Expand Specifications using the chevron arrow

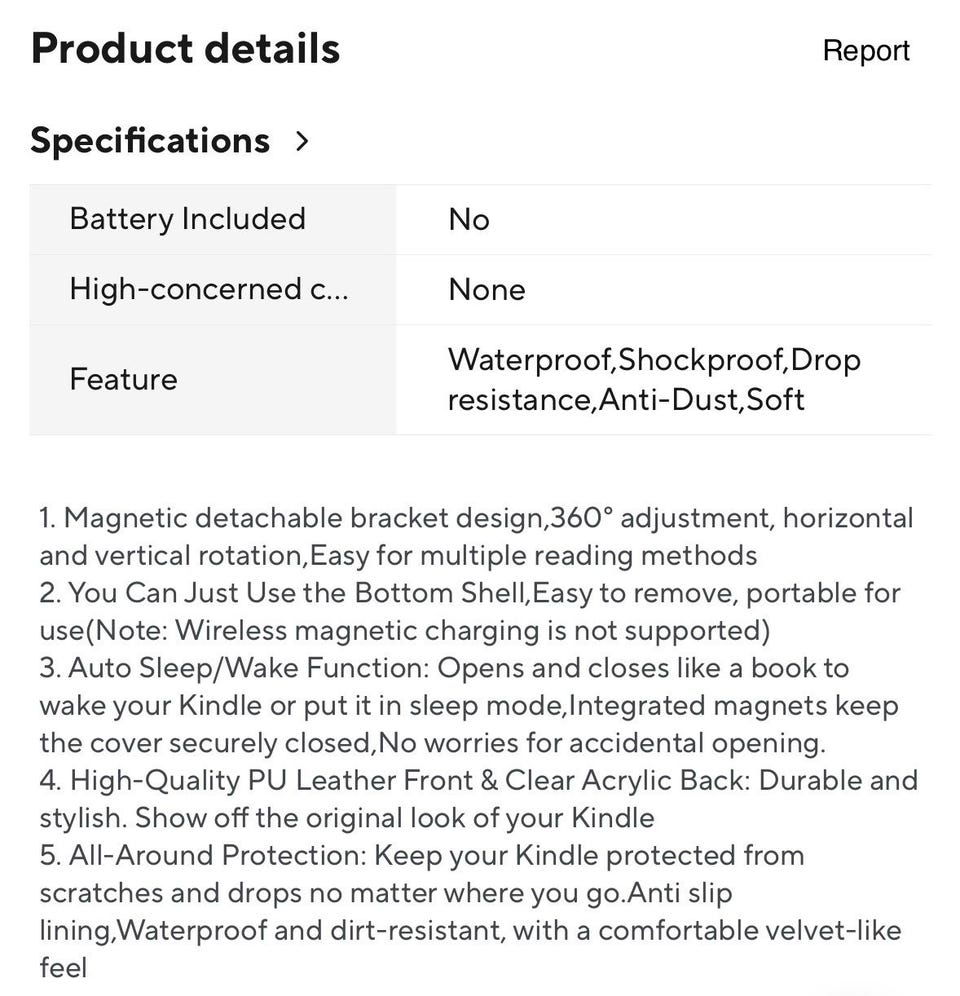302,140
